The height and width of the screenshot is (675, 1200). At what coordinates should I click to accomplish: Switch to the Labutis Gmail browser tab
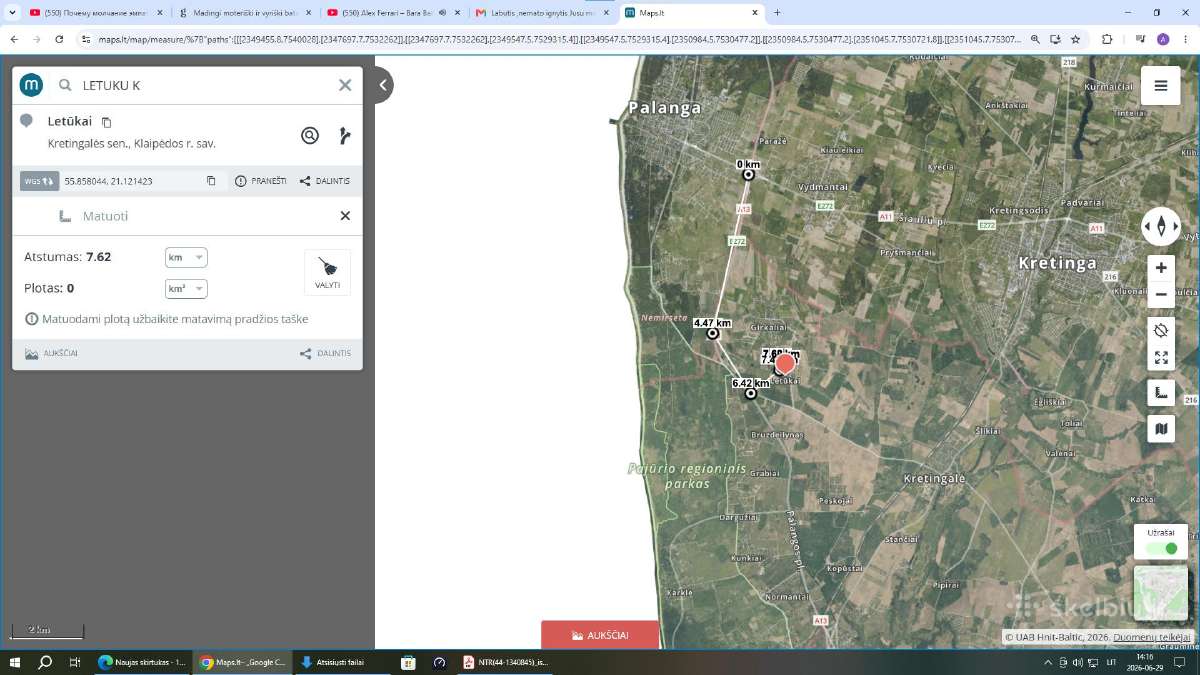535,13
